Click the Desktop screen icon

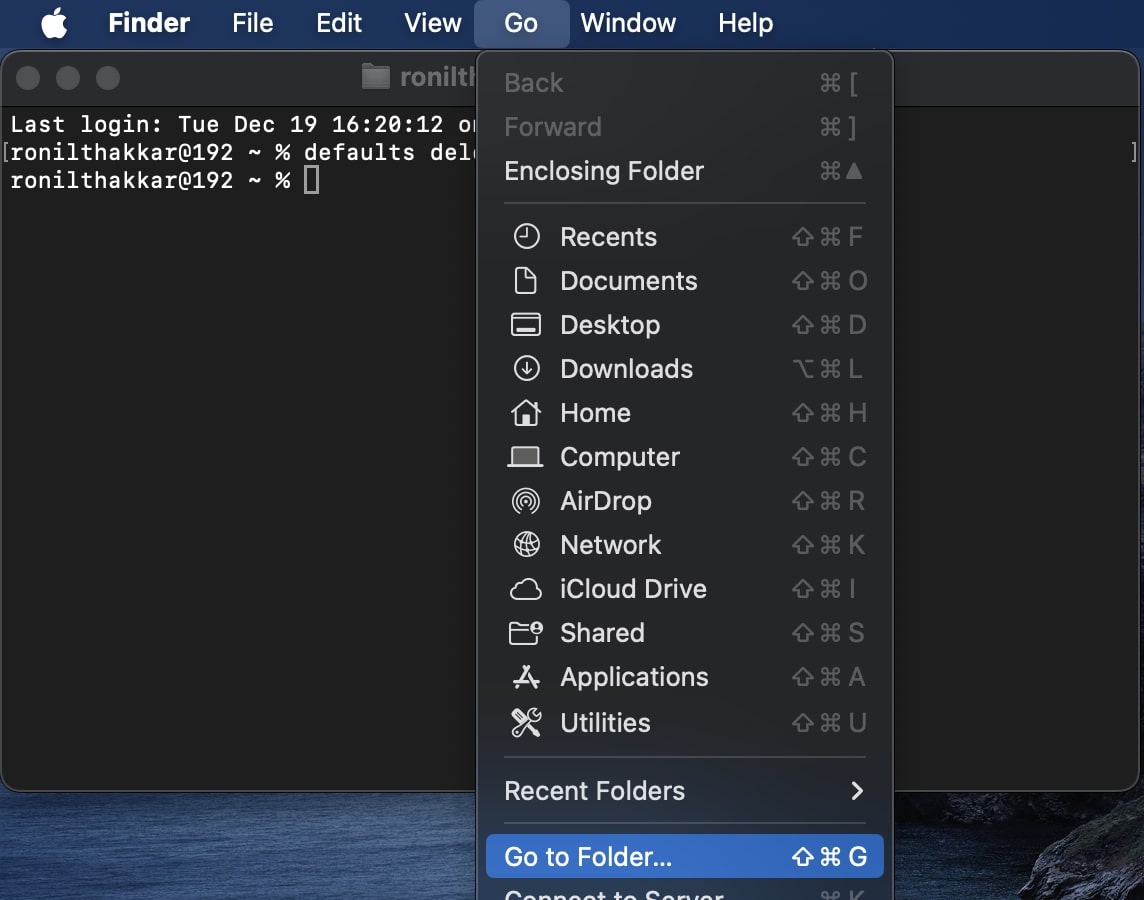point(525,325)
